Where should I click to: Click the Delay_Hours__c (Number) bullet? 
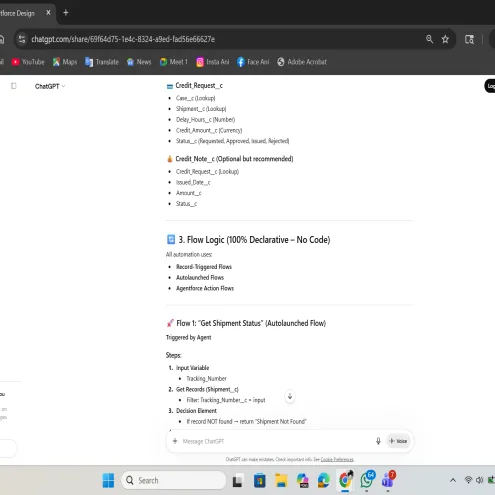205,119
